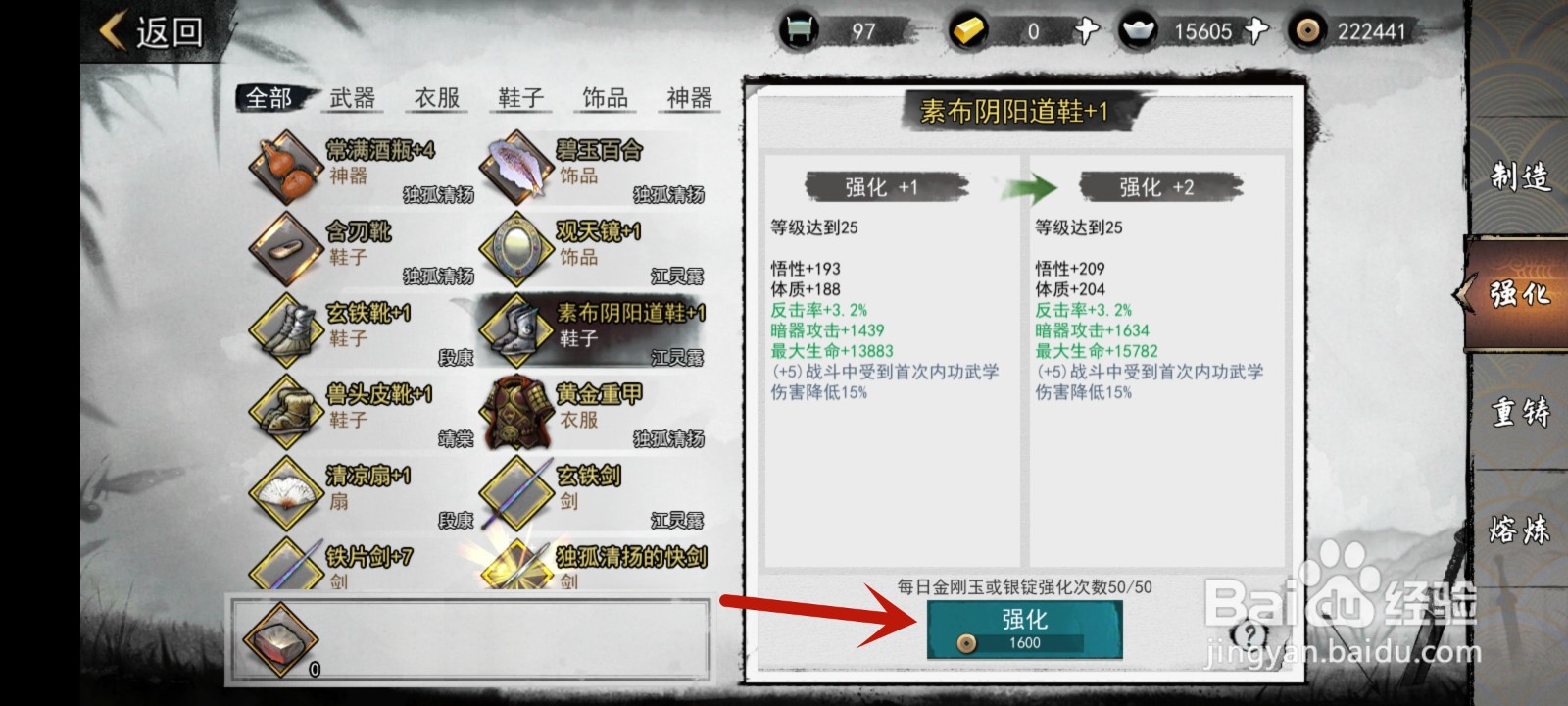
Task: Open the question mark help icon
Action: [1249, 634]
